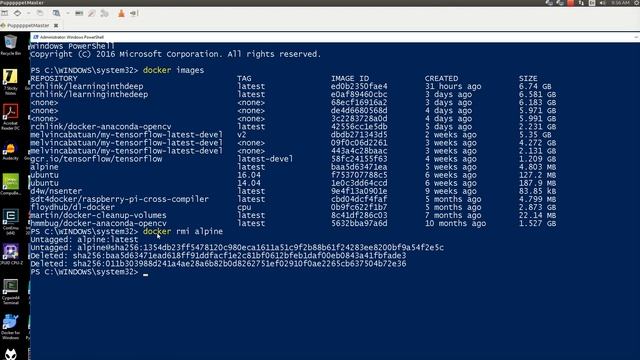This screenshot has width=640, height=360.
Task: Open the 7 Sticky Notes desktop icon
Action: tap(11, 81)
